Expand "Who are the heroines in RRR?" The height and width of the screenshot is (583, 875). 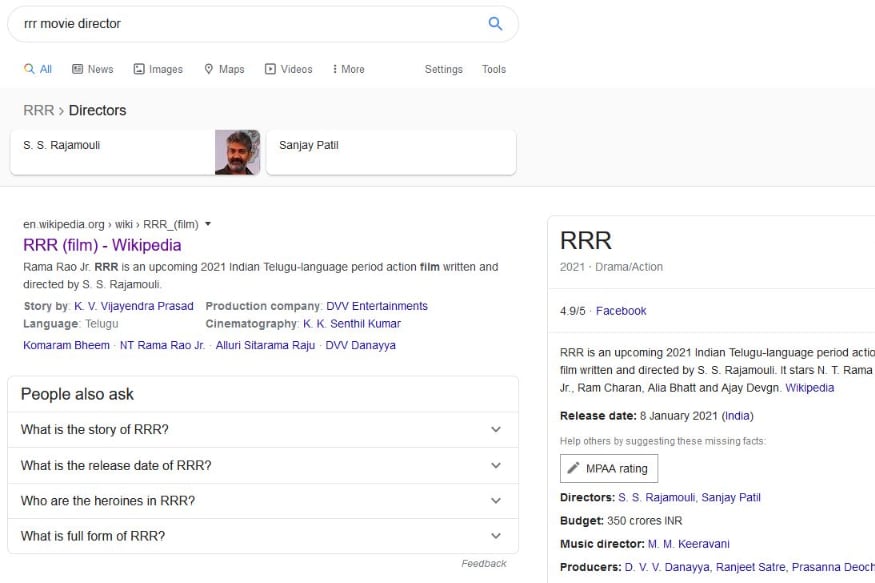point(263,501)
